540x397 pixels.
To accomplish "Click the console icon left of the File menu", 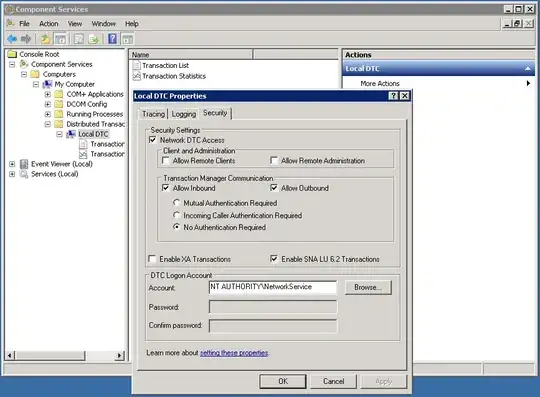I will pos(11,23).
